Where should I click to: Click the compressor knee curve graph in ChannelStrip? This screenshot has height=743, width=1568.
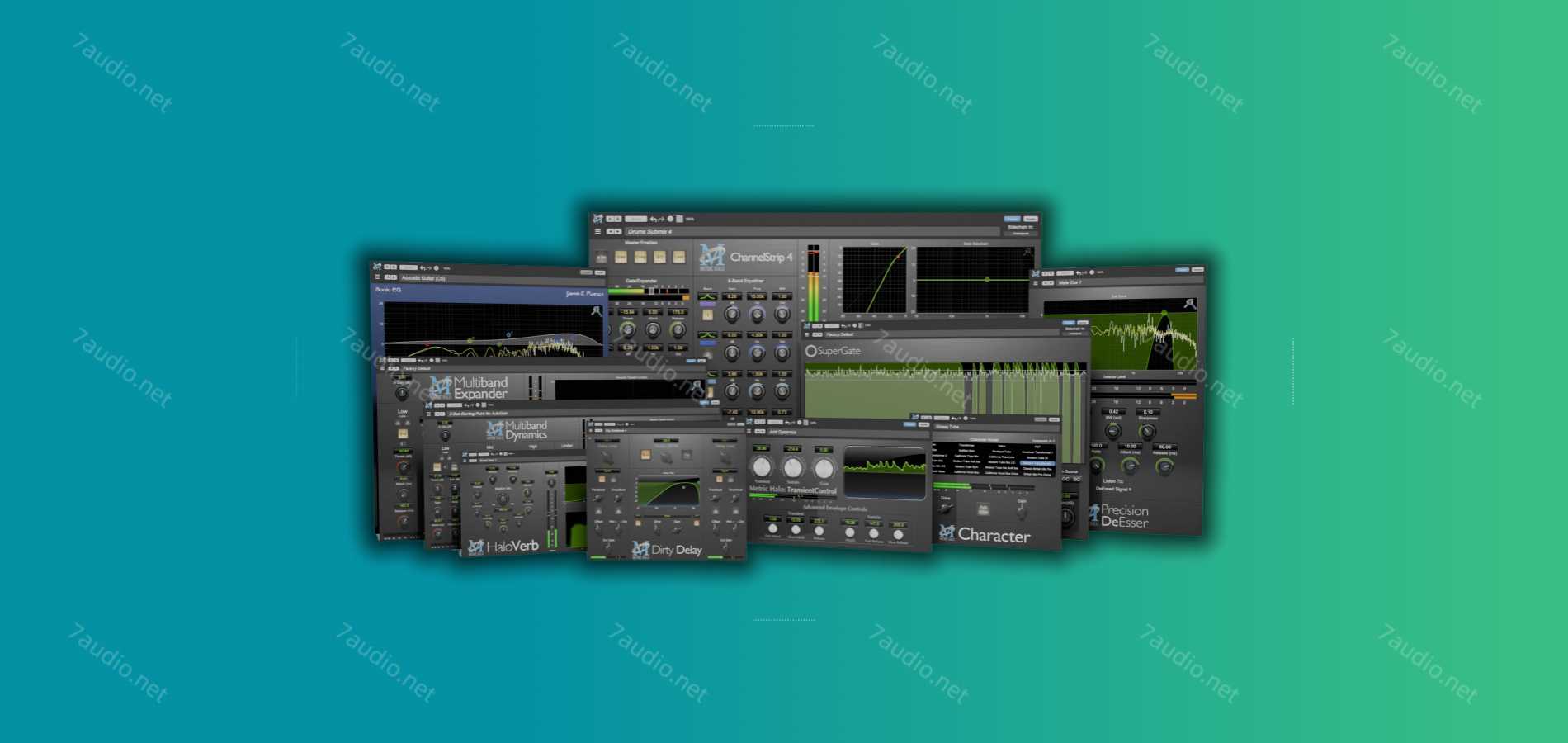(875, 279)
